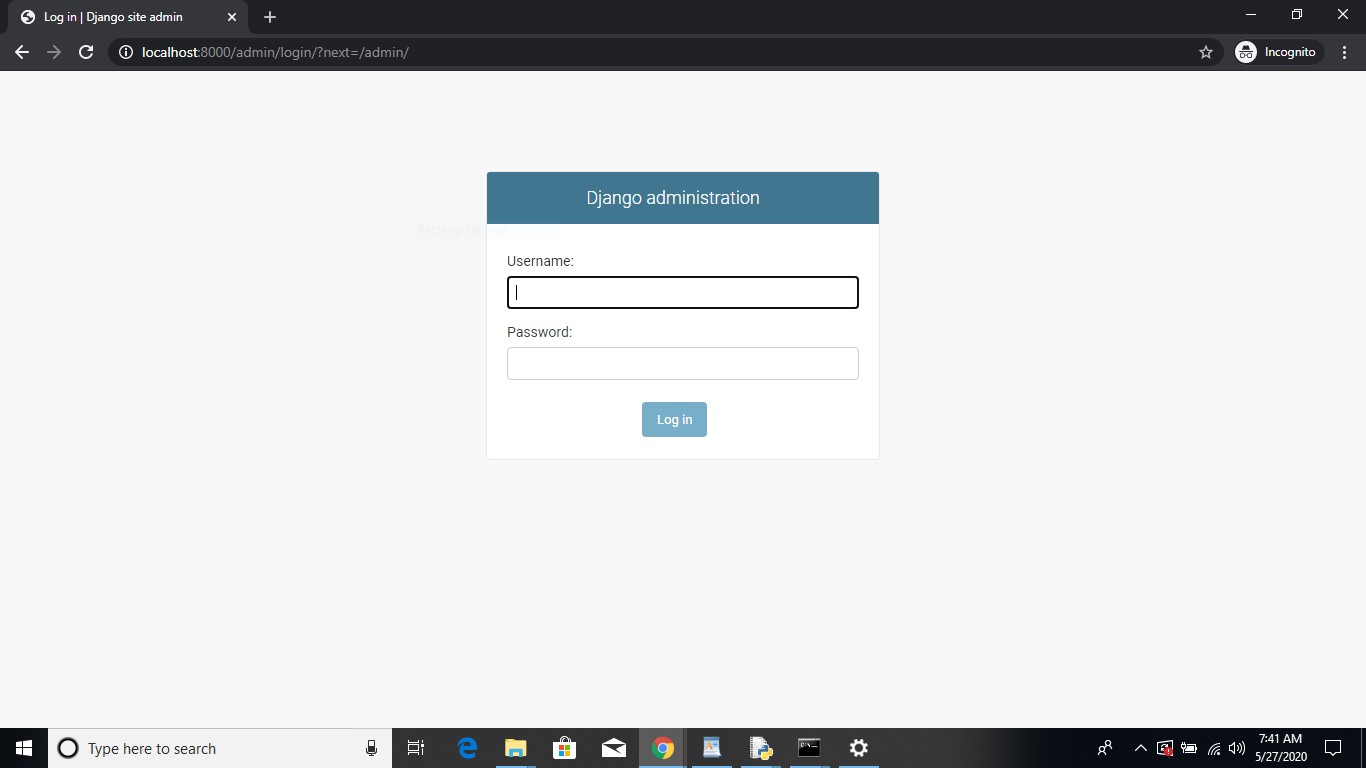The height and width of the screenshot is (768, 1366).
Task: Open File Explorer from the taskbar
Action: coord(515,748)
